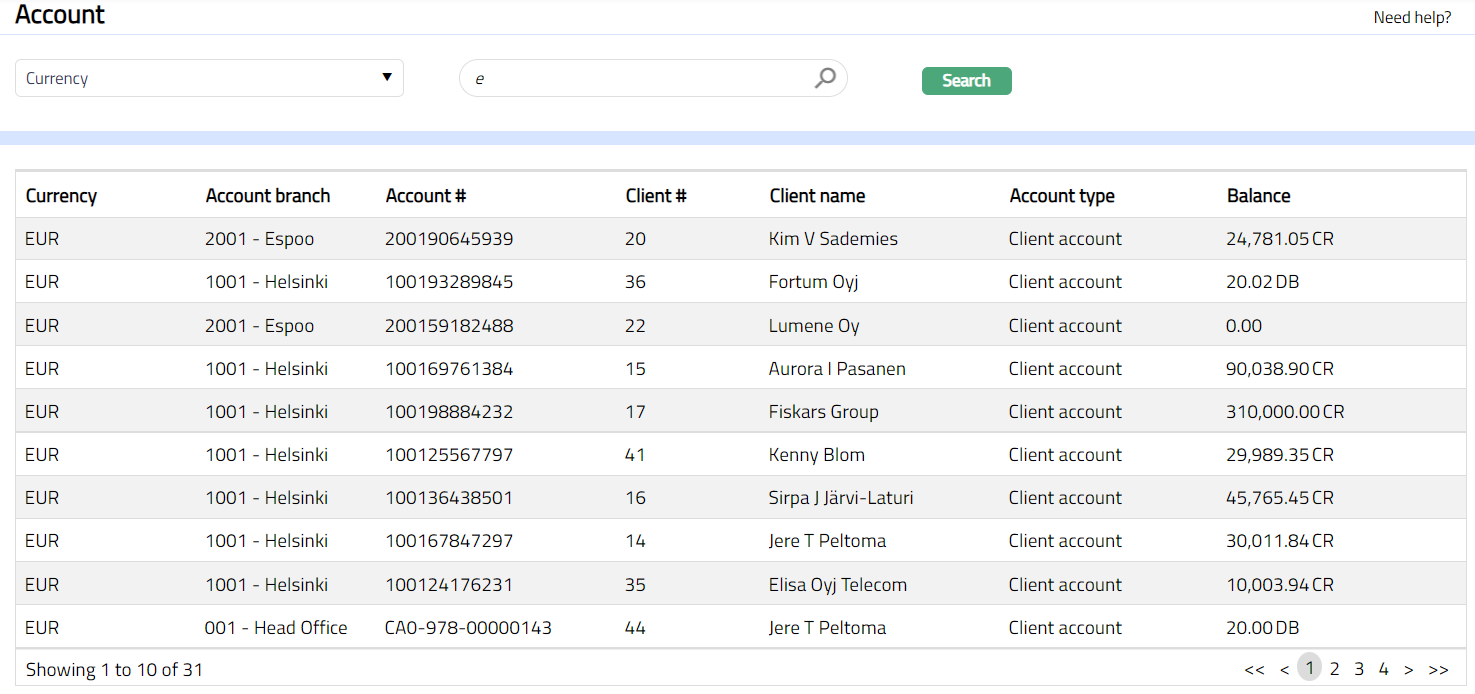Select page 3 in pagination
The height and width of the screenshot is (694, 1475).
coord(1359,669)
